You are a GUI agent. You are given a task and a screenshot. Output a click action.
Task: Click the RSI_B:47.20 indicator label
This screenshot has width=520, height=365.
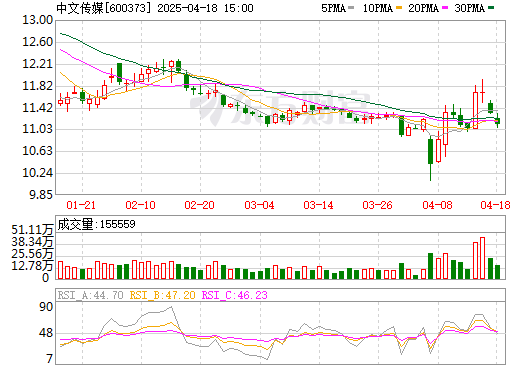point(162,295)
